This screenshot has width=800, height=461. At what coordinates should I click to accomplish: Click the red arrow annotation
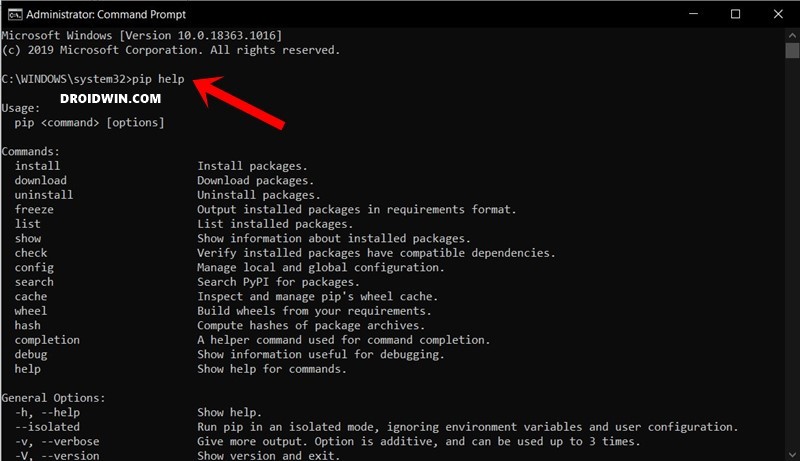click(238, 101)
